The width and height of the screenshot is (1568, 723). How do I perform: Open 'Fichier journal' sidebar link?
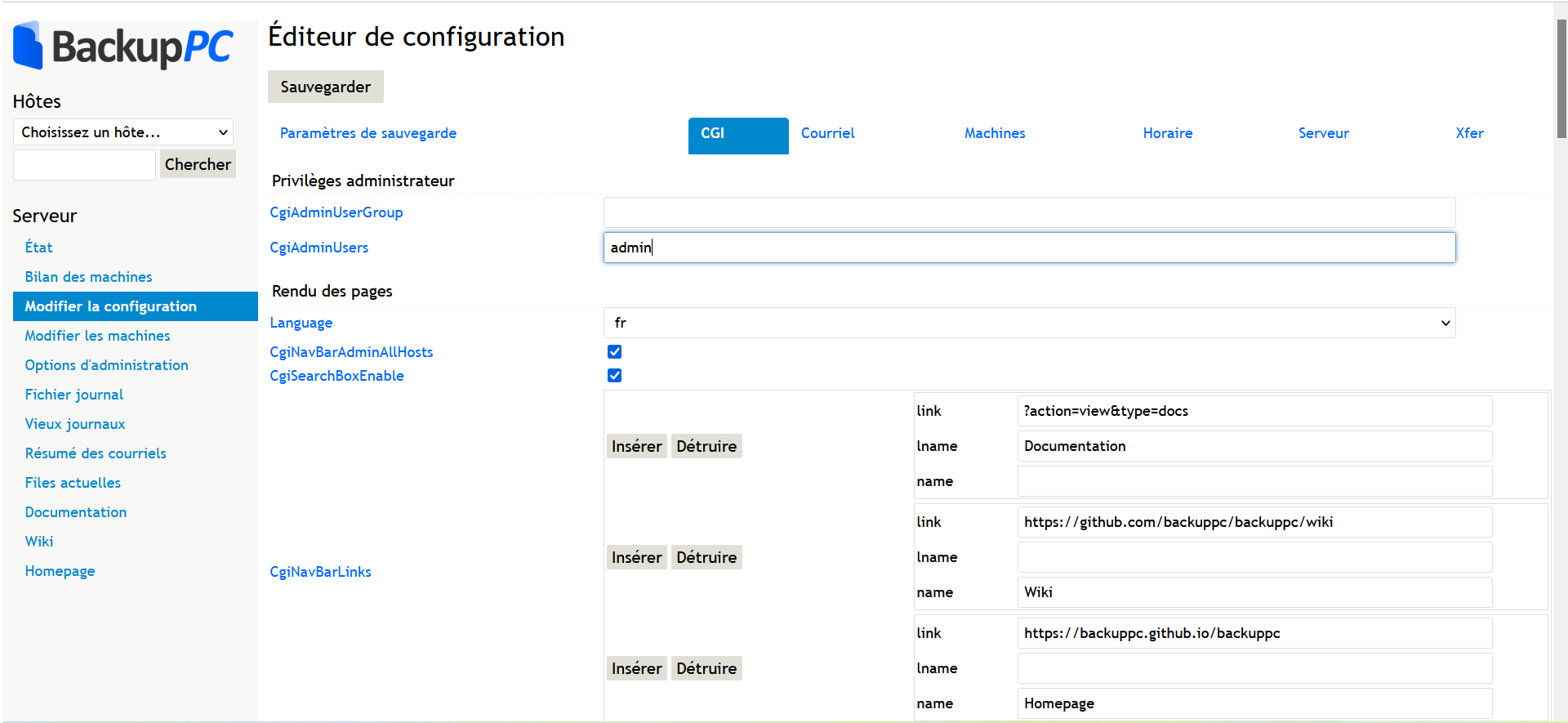[x=73, y=395]
